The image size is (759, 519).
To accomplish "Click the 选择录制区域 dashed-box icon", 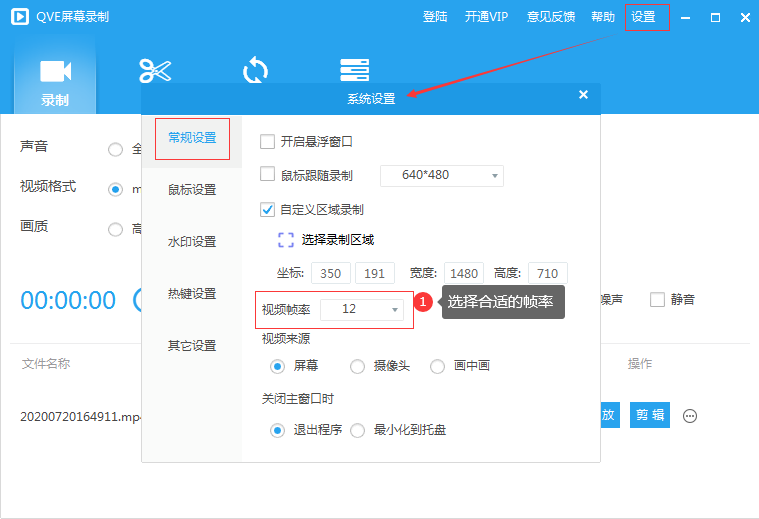I will 286,240.
